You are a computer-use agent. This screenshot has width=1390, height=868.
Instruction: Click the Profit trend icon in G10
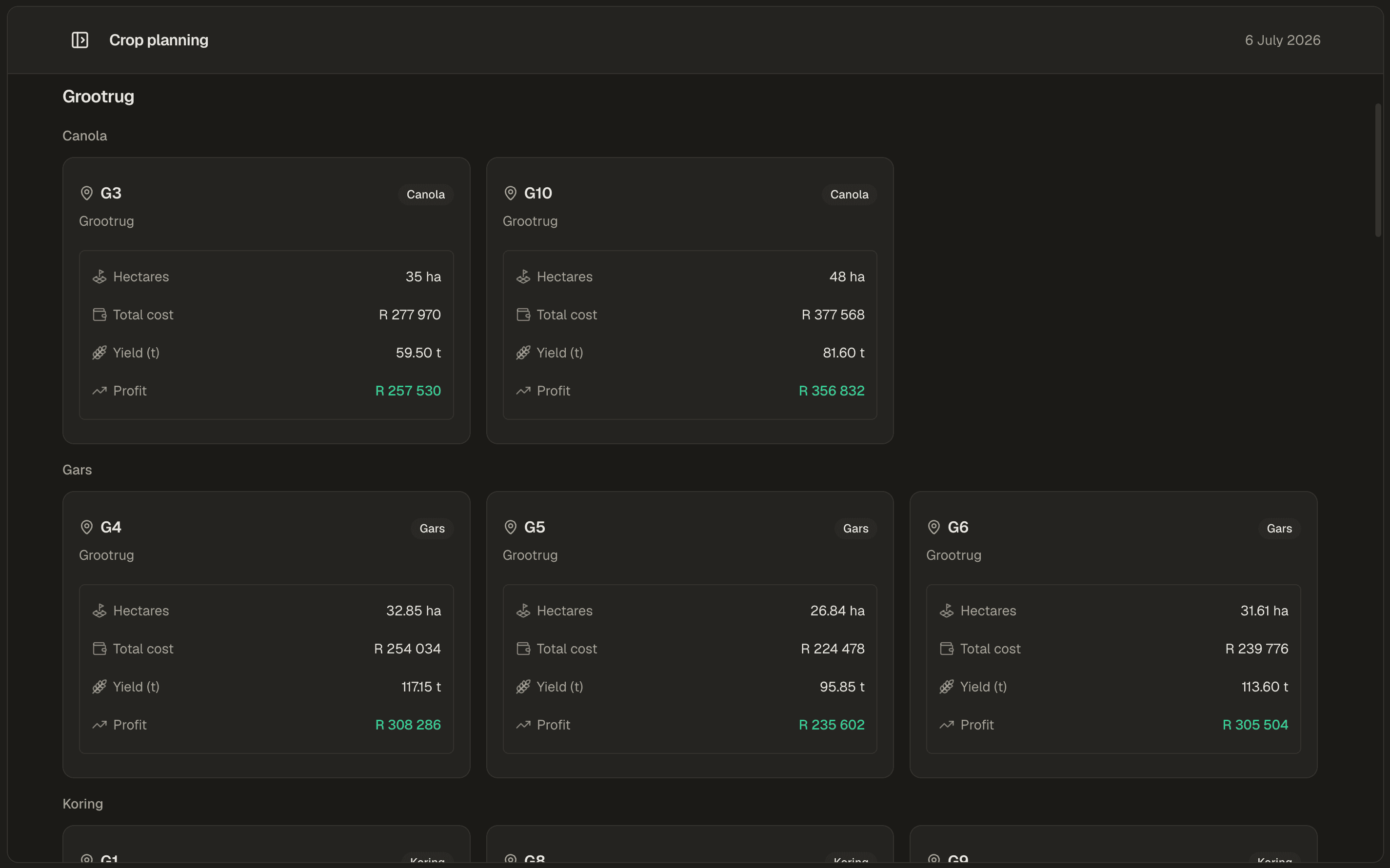point(523,391)
